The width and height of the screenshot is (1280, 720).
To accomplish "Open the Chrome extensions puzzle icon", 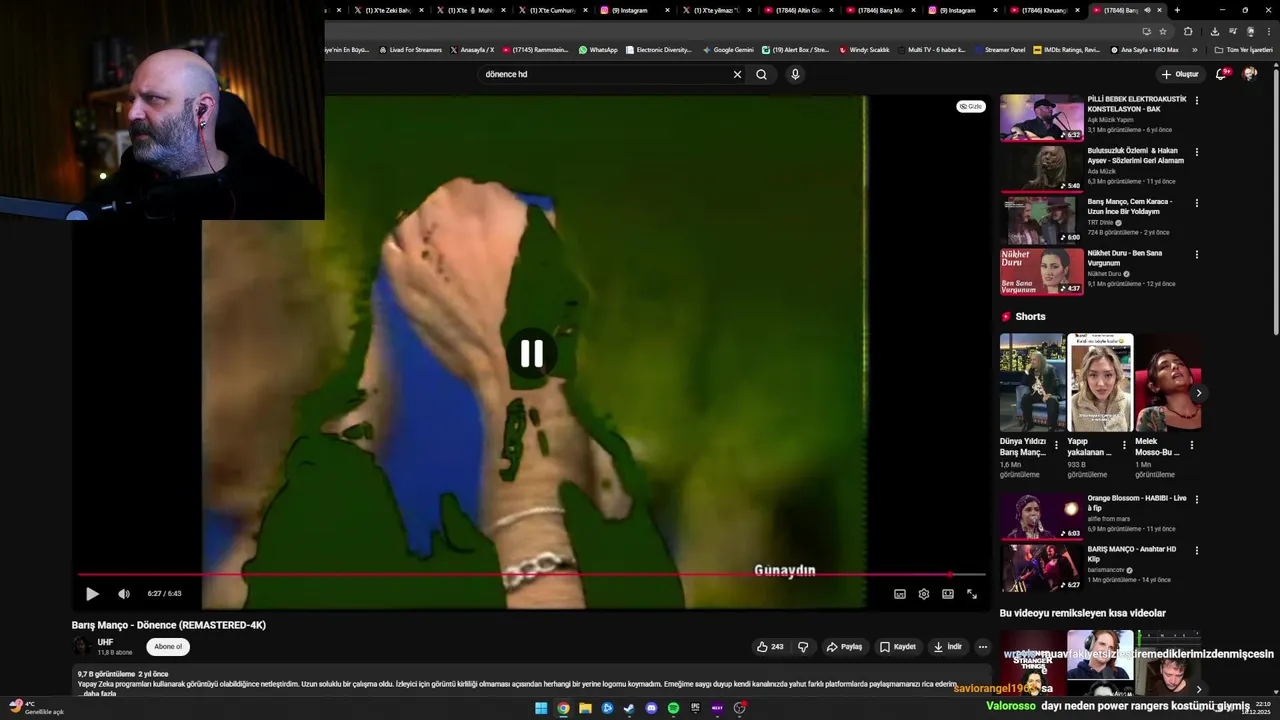I will pyautogui.click(x=1188, y=31).
